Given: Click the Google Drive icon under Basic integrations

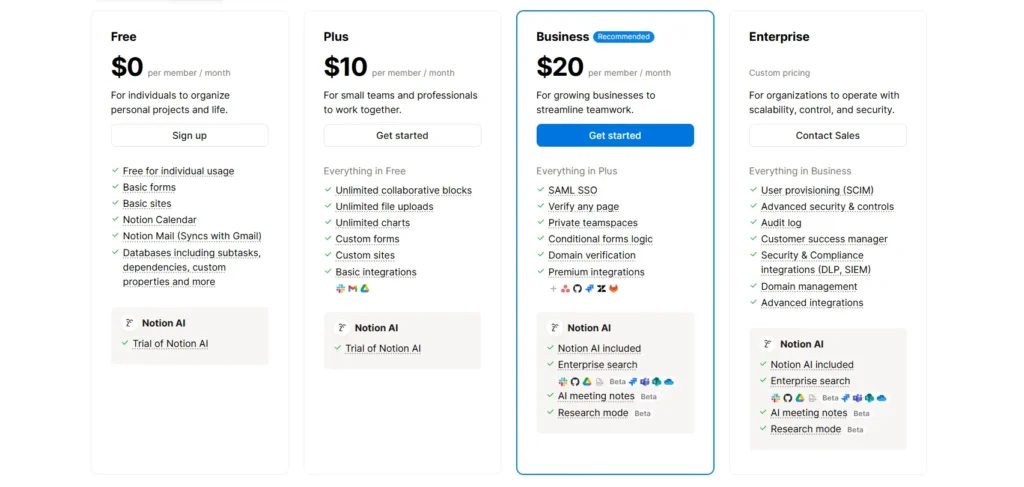Looking at the screenshot, I should pos(365,288).
